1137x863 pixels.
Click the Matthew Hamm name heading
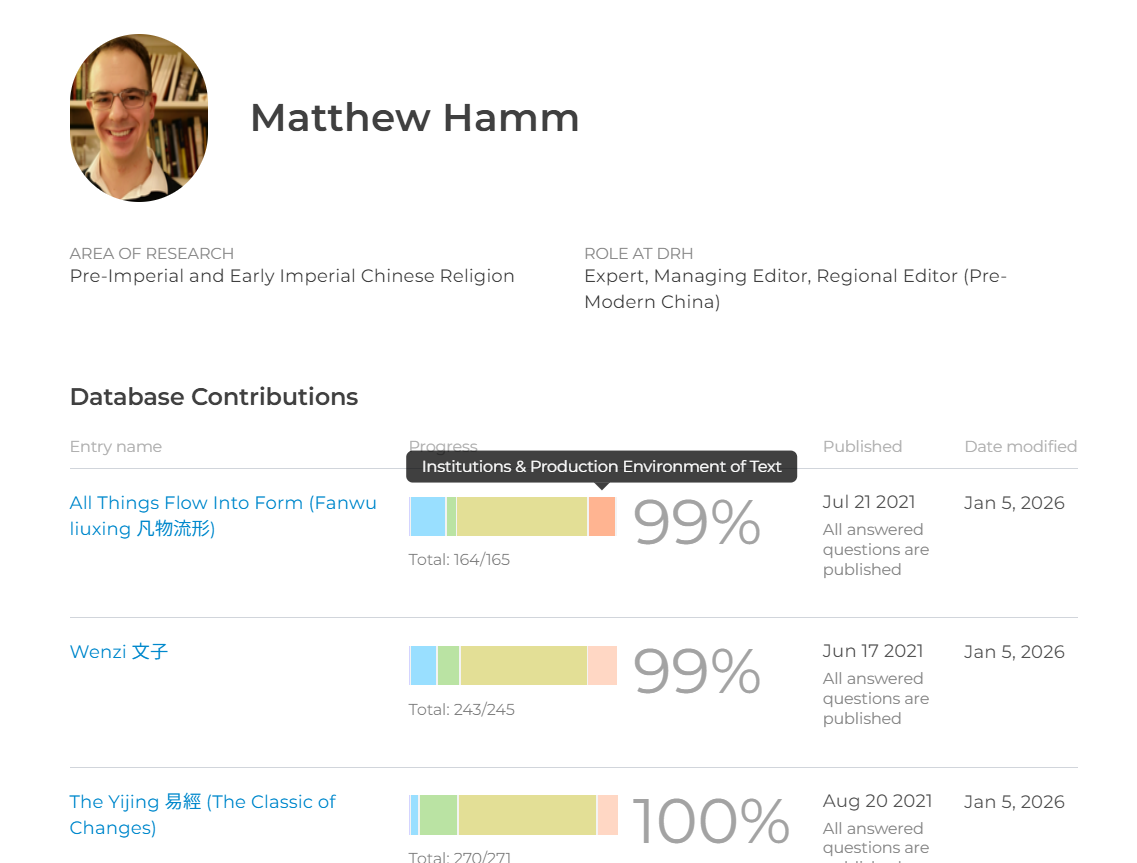[414, 118]
